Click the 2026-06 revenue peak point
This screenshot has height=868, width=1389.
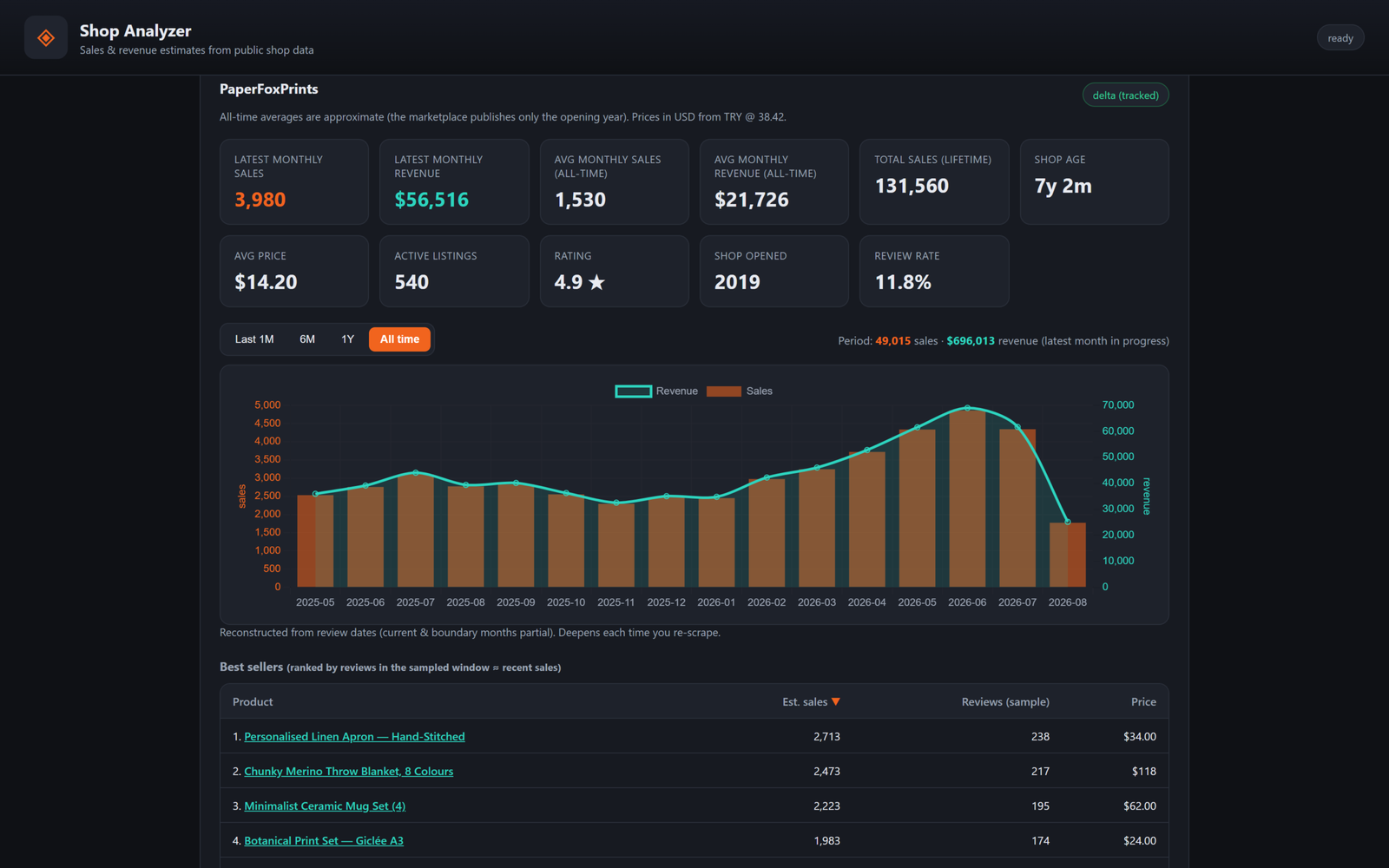[967, 408]
